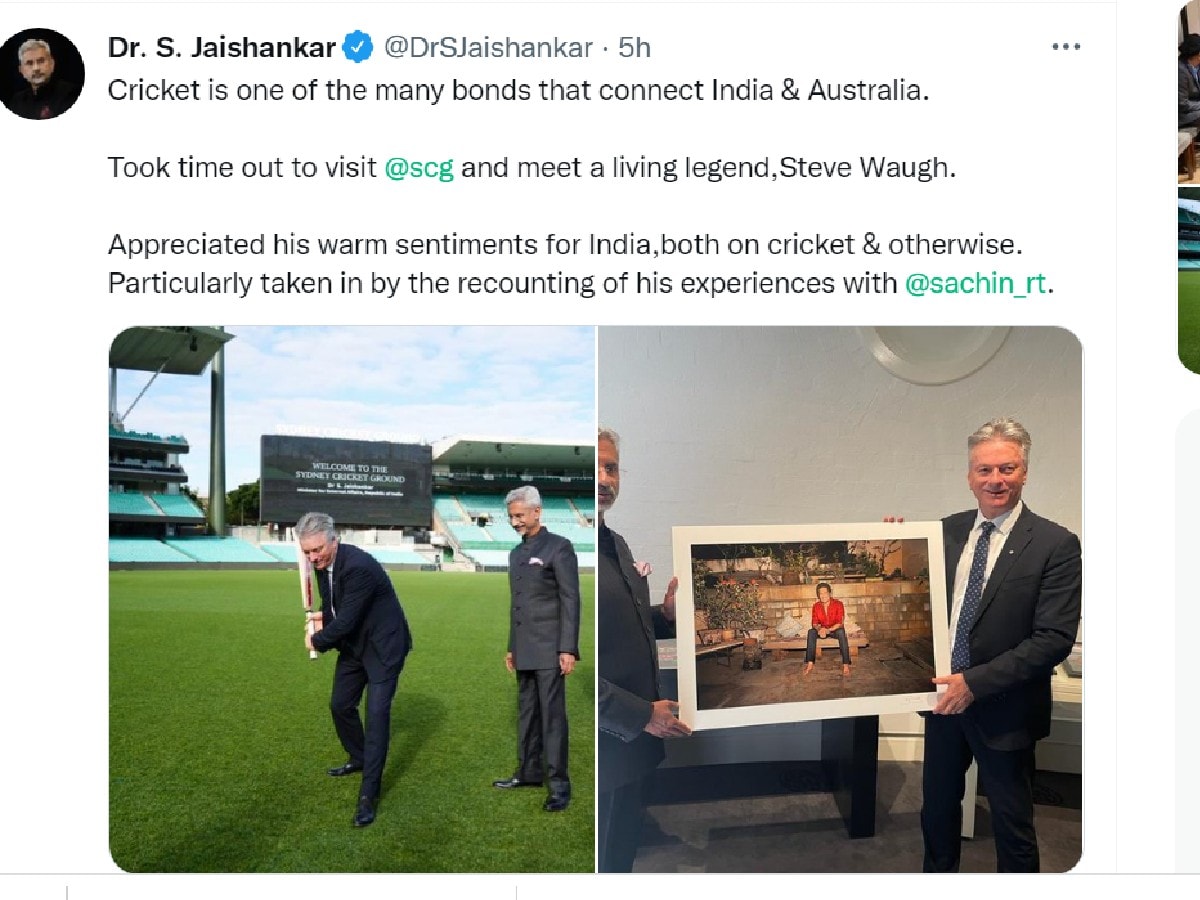Open Dr. S. Jaishankar's profile avatar
Viewport: 1200px width, 900px height.
(40, 74)
